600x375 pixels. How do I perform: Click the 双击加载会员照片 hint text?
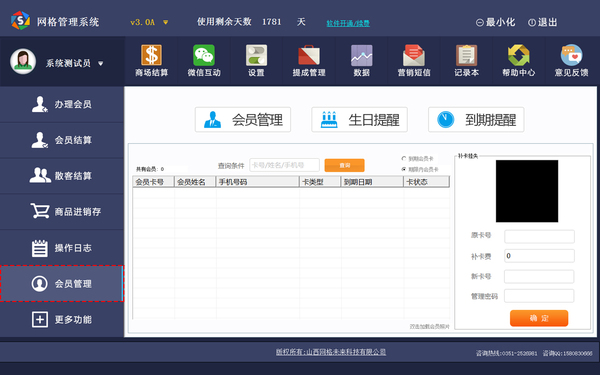coord(429,326)
